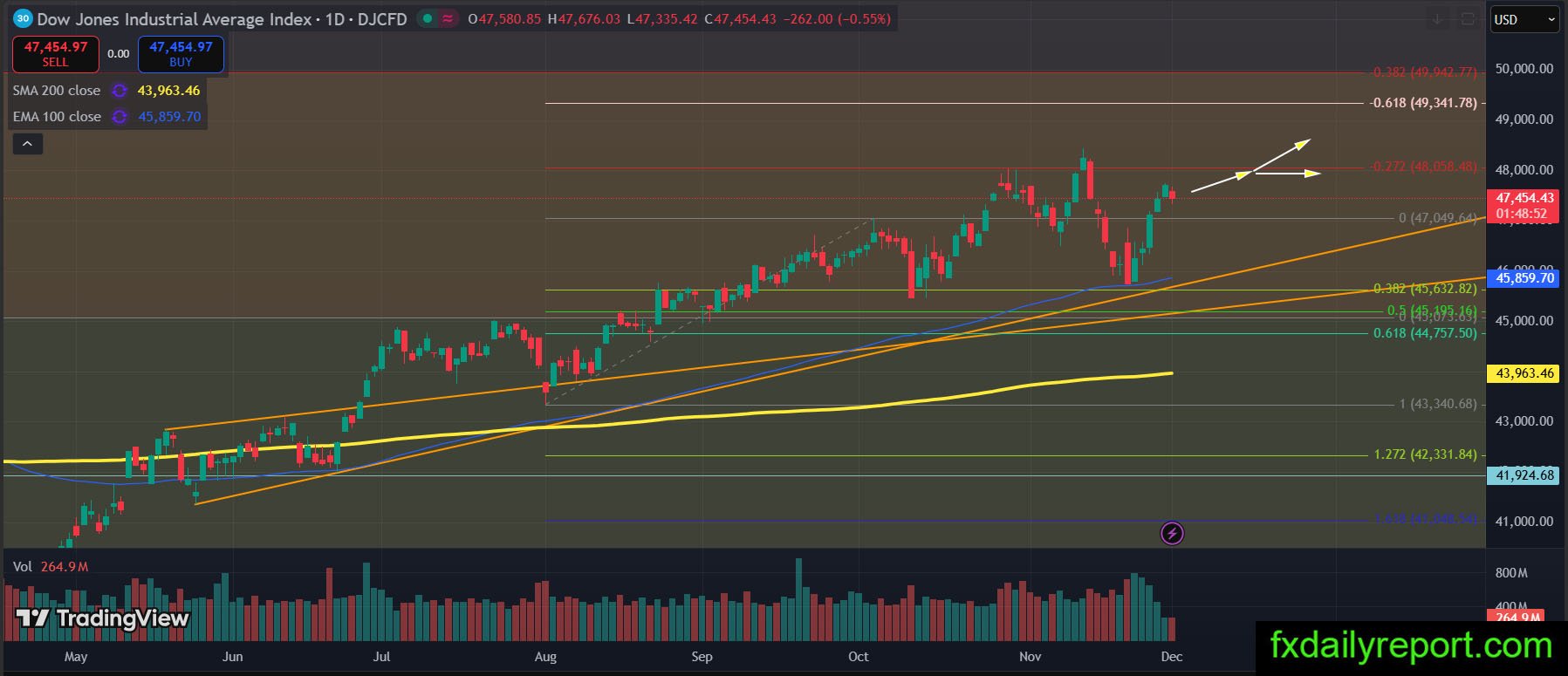Click the red volume tag 264.9M on the axis
This screenshot has height=676, width=1568.
(1517, 617)
